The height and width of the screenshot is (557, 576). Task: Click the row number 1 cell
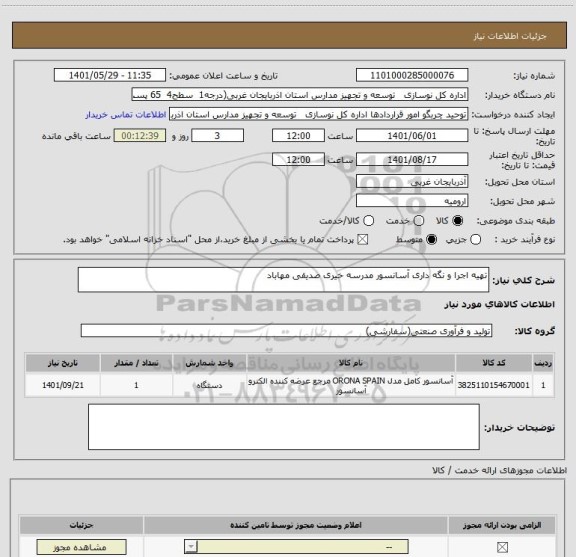pos(543,385)
